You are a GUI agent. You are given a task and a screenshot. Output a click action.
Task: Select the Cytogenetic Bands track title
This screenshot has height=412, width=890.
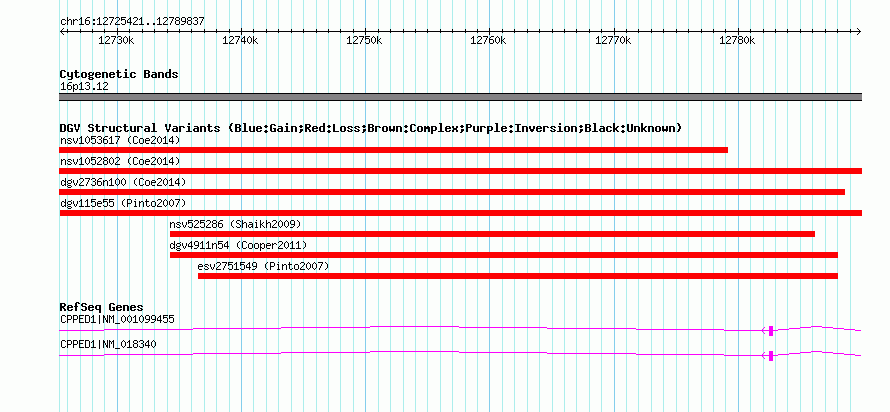[x=119, y=74]
